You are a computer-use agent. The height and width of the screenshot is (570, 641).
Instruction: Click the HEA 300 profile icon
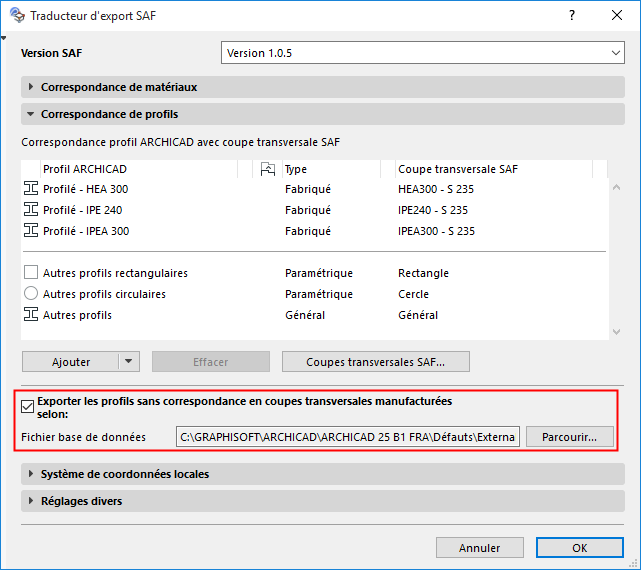click(x=31, y=189)
